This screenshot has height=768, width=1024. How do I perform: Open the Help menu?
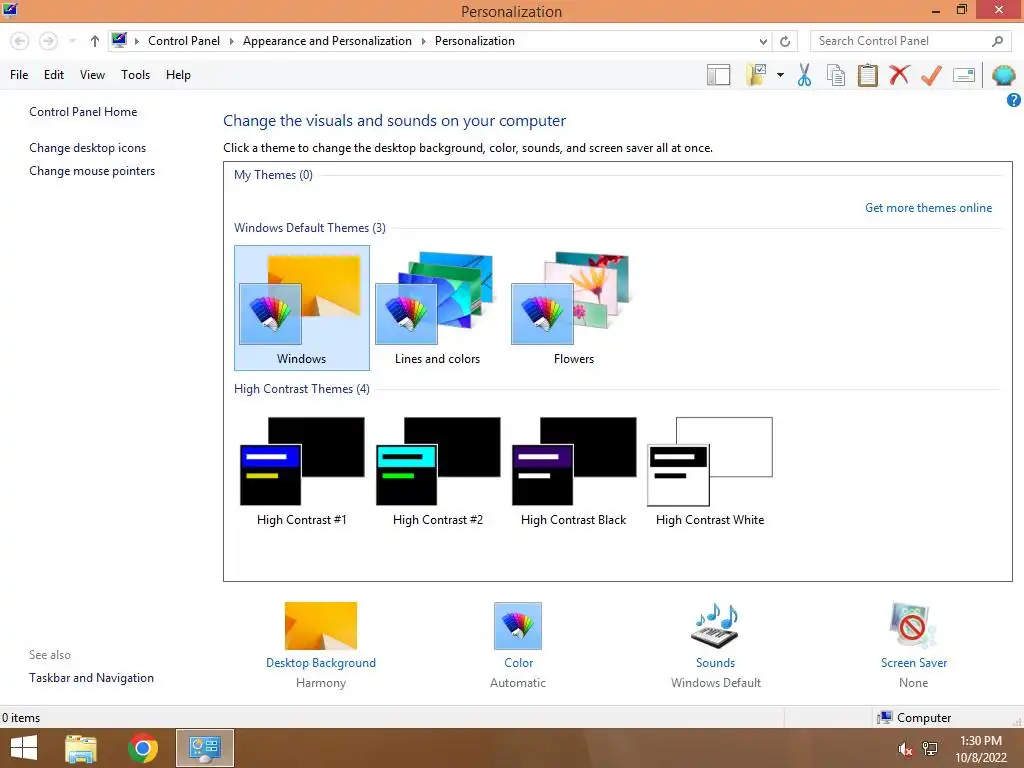click(178, 75)
